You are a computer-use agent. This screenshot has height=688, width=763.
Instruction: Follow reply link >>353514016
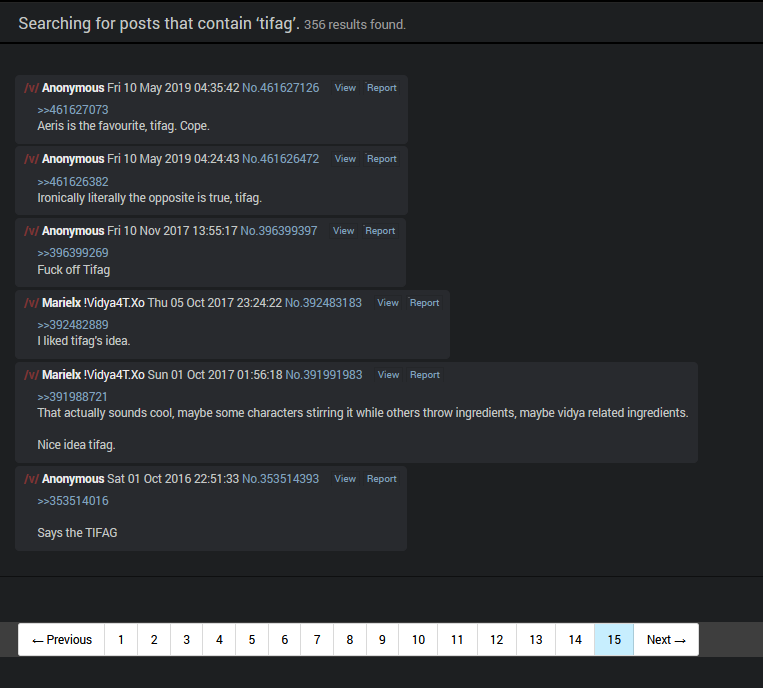point(73,501)
